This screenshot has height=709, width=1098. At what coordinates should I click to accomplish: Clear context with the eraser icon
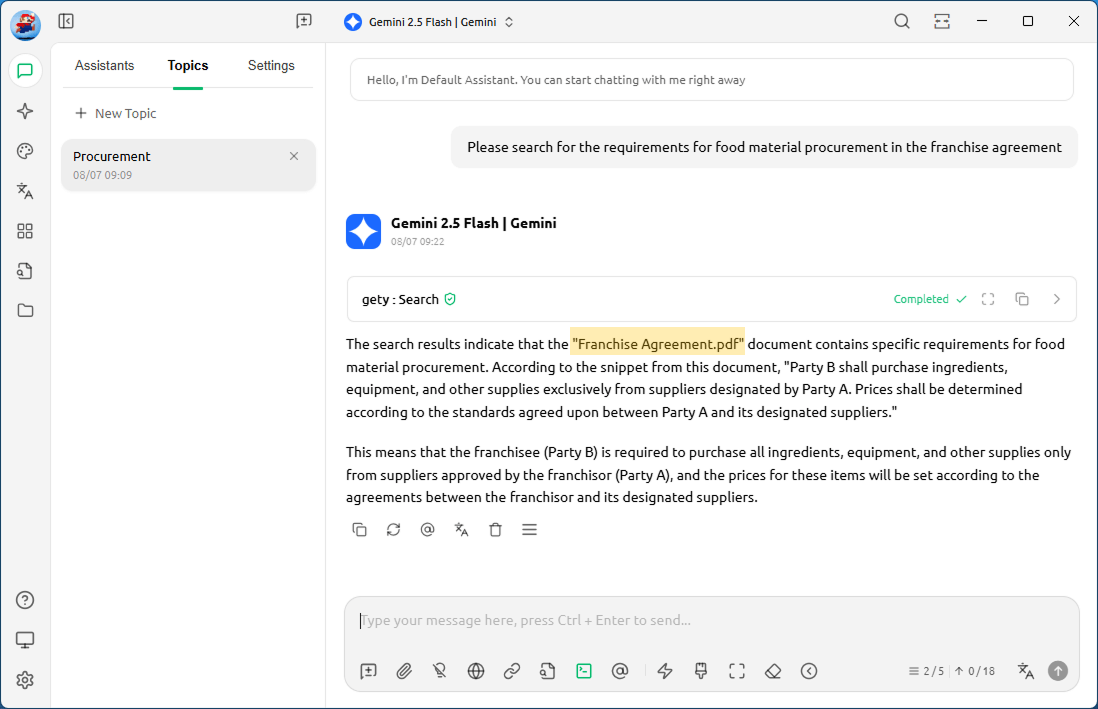pos(773,671)
